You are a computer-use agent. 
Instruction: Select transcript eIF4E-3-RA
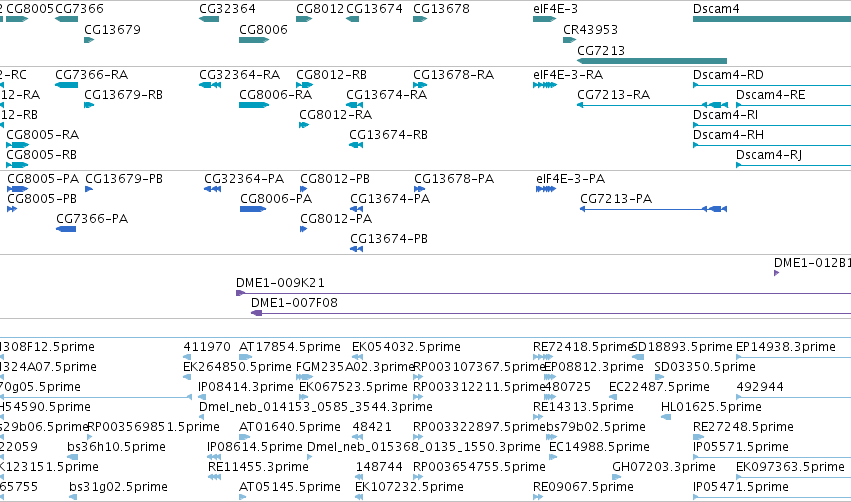pyautogui.click(x=568, y=74)
